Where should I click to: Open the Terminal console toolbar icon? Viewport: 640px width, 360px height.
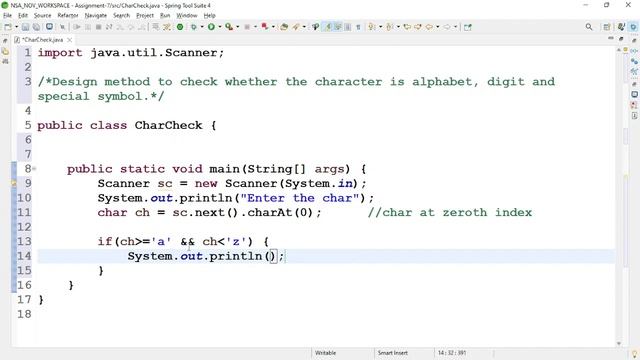49,27
